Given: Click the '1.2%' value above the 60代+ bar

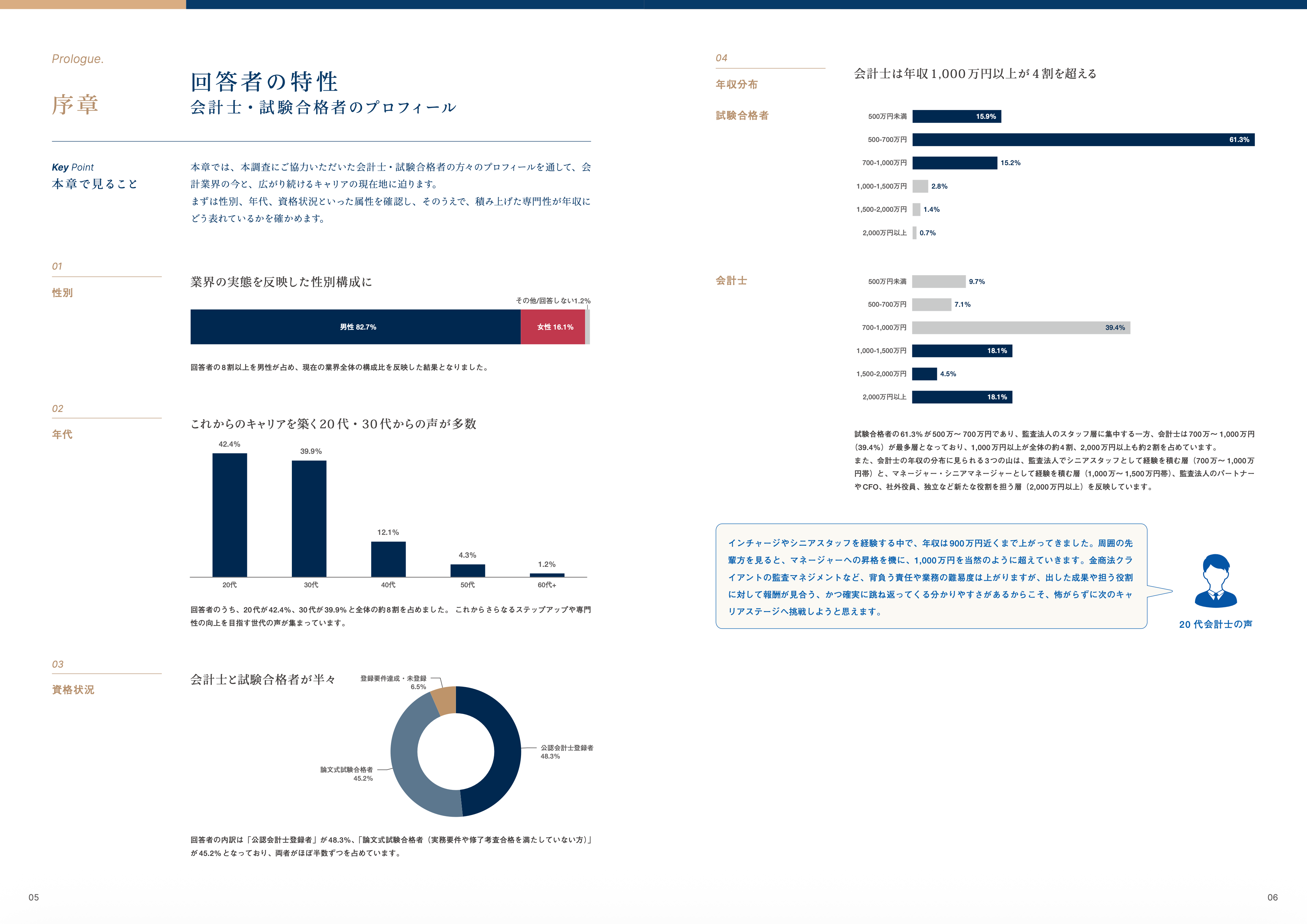Looking at the screenshot, I should pos(547,564).
